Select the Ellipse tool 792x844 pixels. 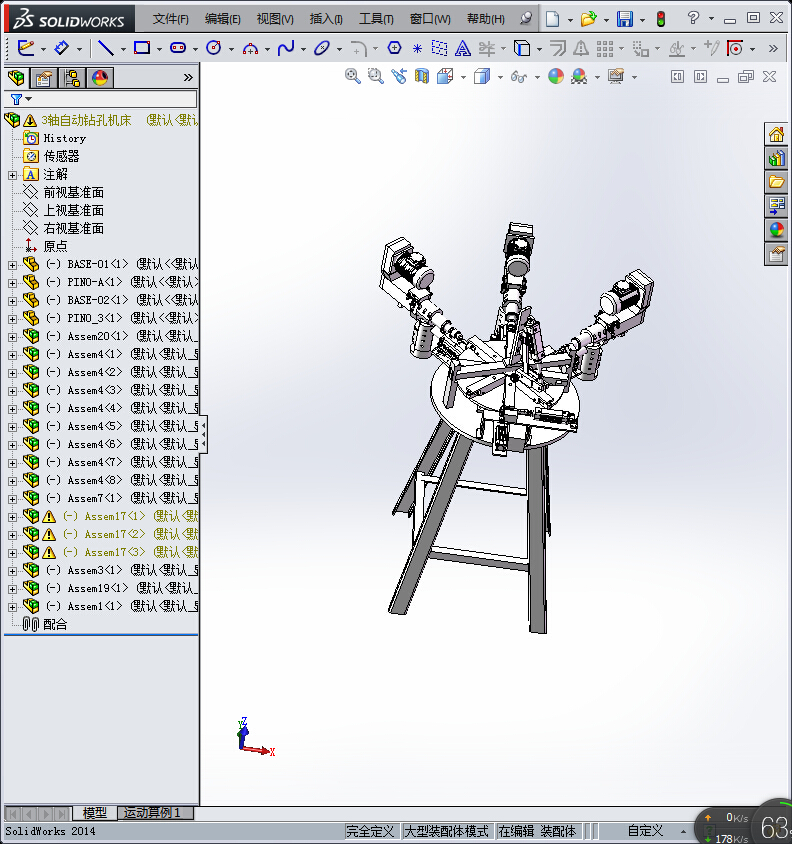pyautogui.click(x=321, y=48)
